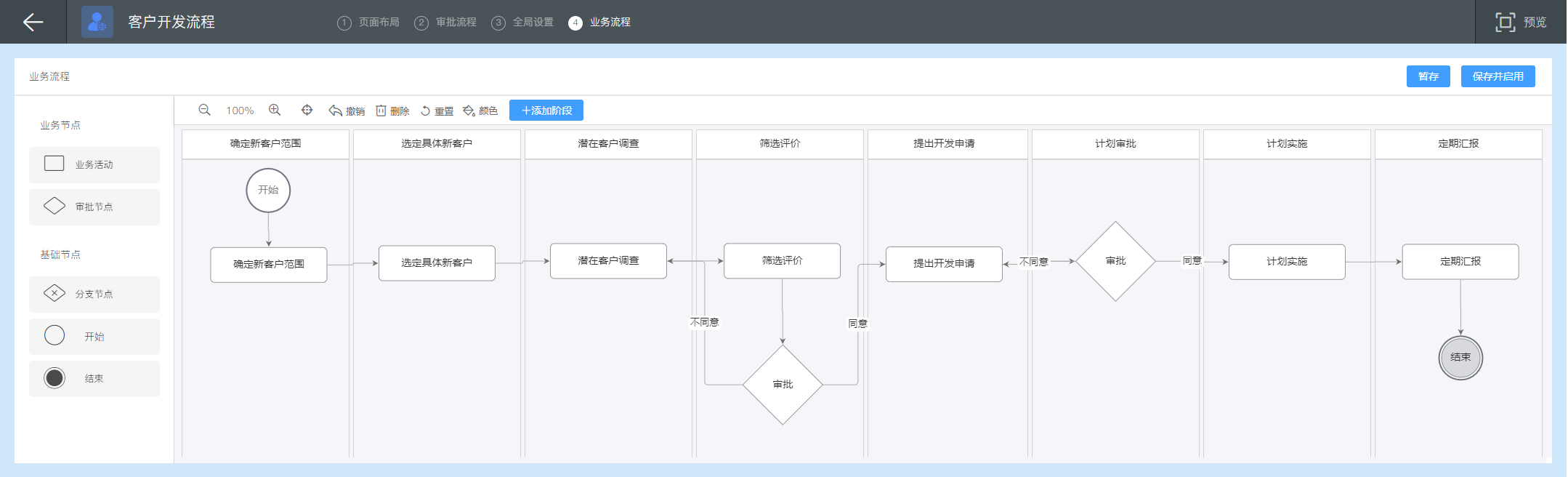Select the 分支节点 node in the palette
This screenshot has height=477, width=1568.
click(94, 294)
